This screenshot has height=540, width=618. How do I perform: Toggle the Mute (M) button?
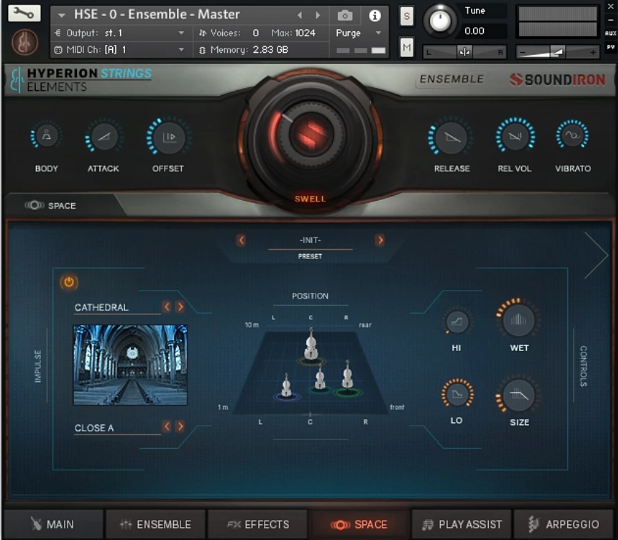407,48
